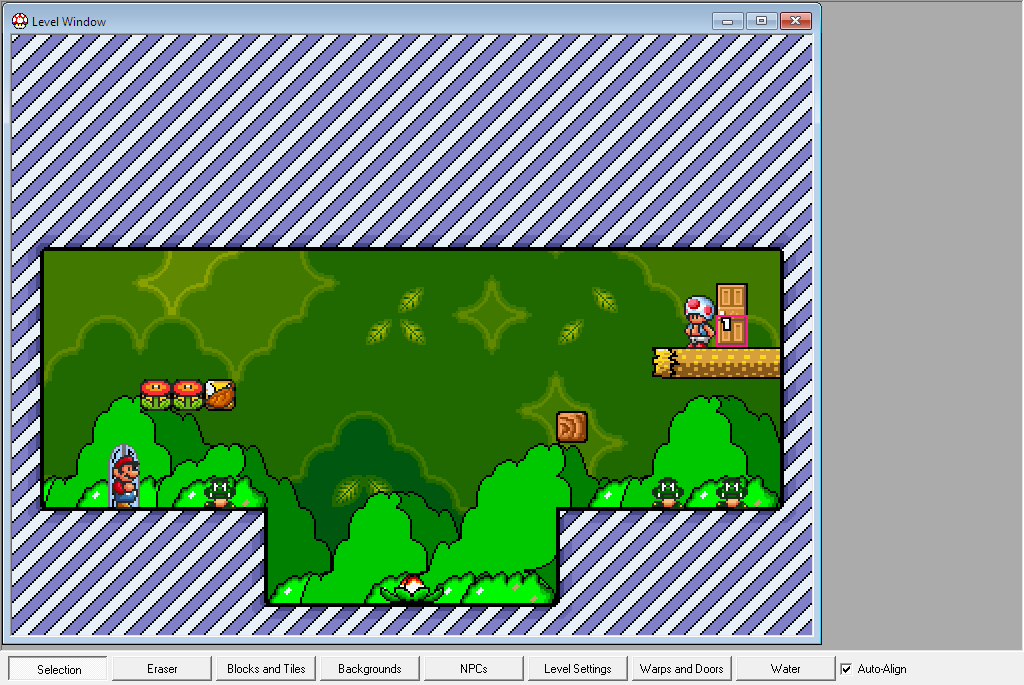1024x685 pixels.
Task: Open Warps and Doors panel
Action: tap(681, 669)
